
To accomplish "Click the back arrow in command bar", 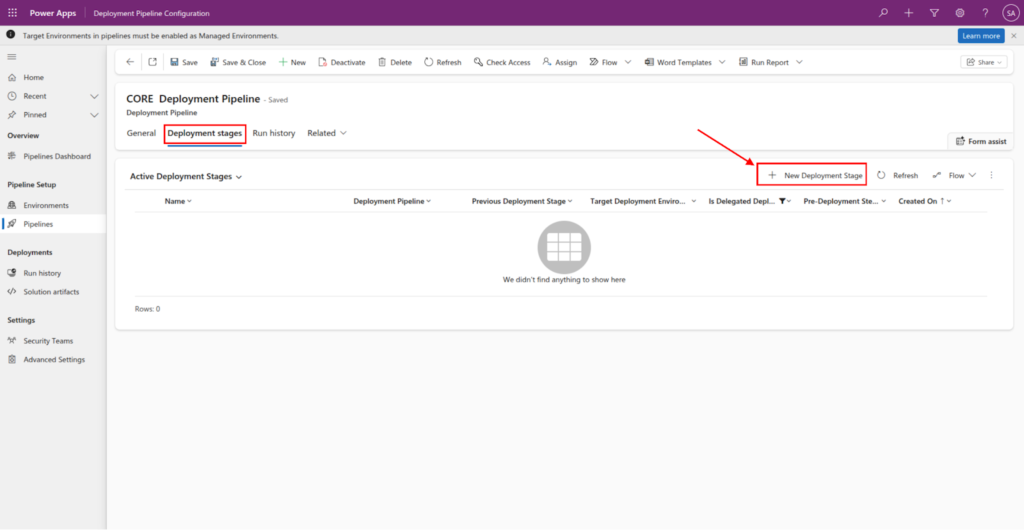I will click(x=130, y=62).
